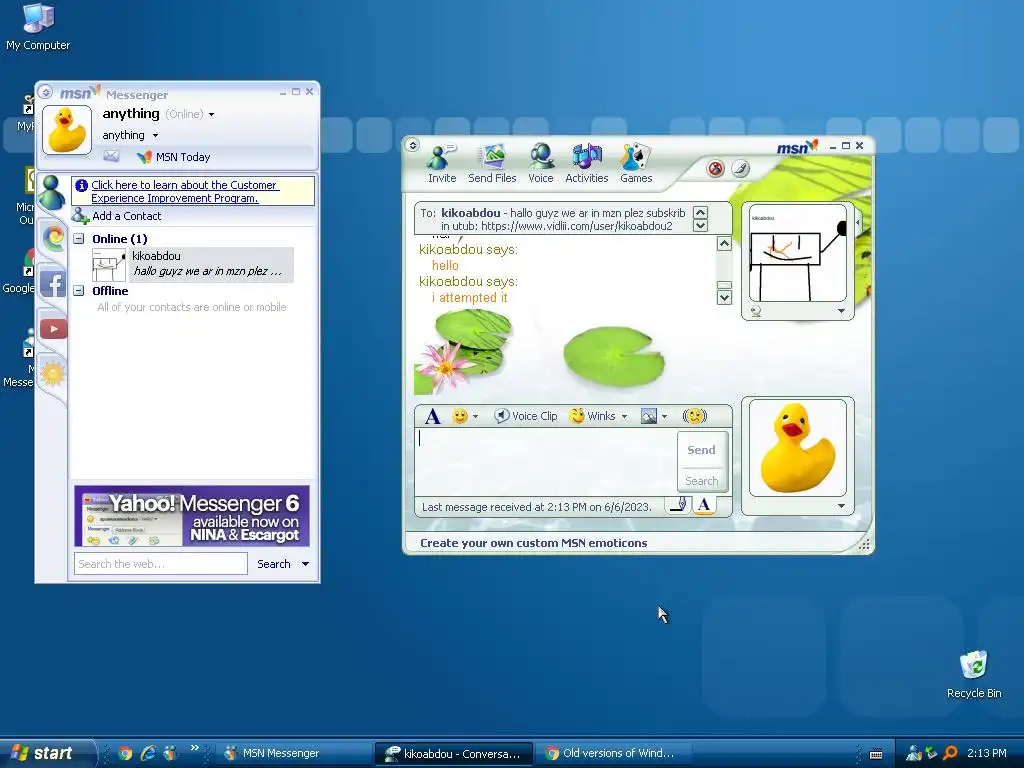The image size is (1024, 768).
Task: Launch Internet Explorer from quick launch
Action: tap(148, 753)
